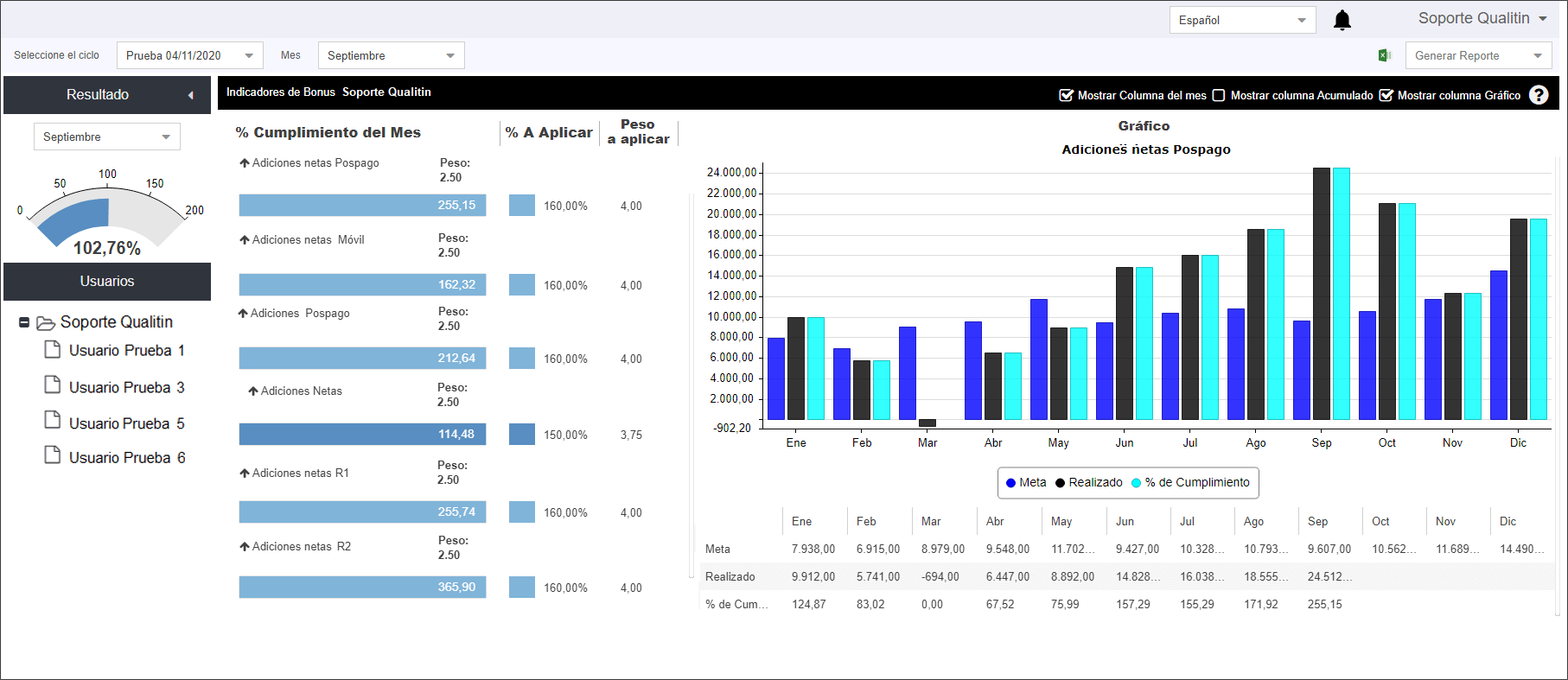Image resolution: width=1568 pixels, height=680 pixels.
Task: Uncheck Mostrar Columna del mes
Action: tap(1067, 95)
